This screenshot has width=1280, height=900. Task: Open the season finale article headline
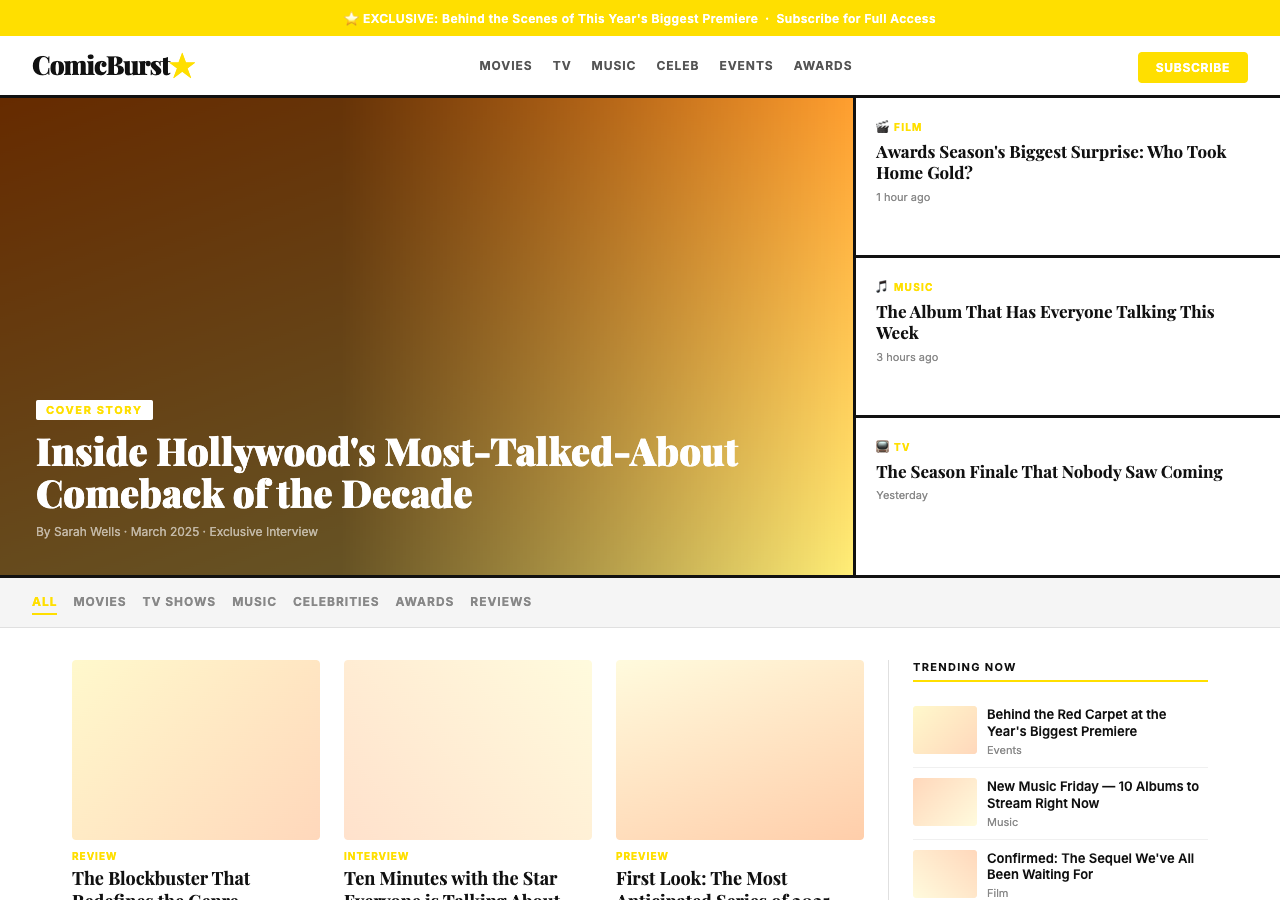click(1049, 471)
